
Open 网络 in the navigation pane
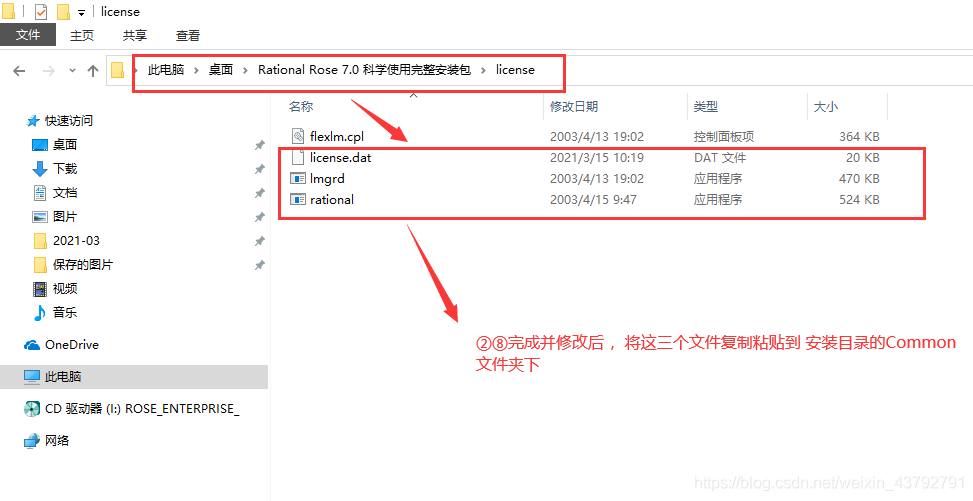(57, 441)
